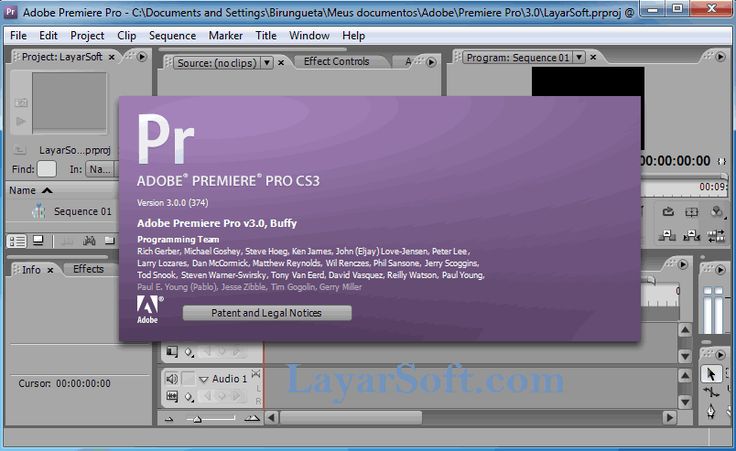Open the Audio Meters panel flyout menu
The image size is (736, 451).
point(720,270)
